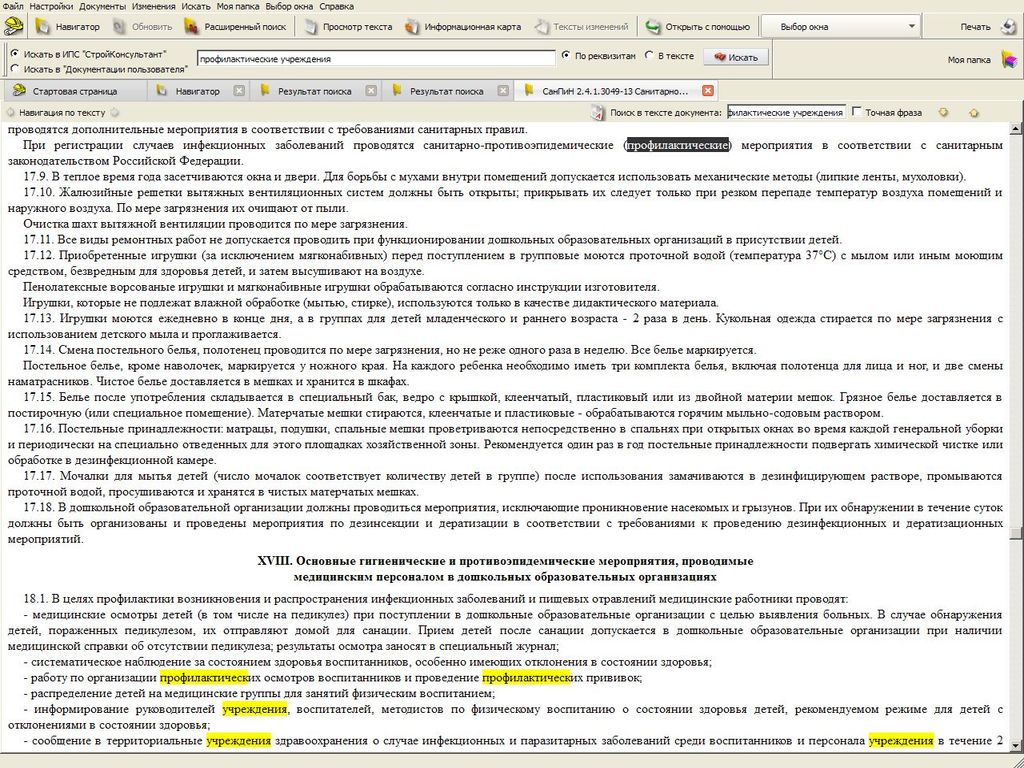The image size is (1024, 768).
Task: Click scrollbar up arrow of document
Action: click(x=1016, y=129)
